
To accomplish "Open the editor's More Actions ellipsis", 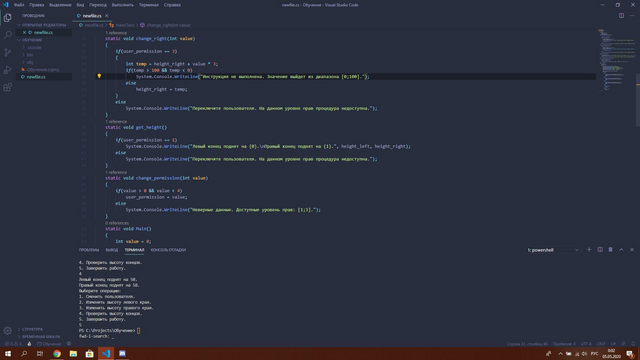I will click(x=632, y=16).
